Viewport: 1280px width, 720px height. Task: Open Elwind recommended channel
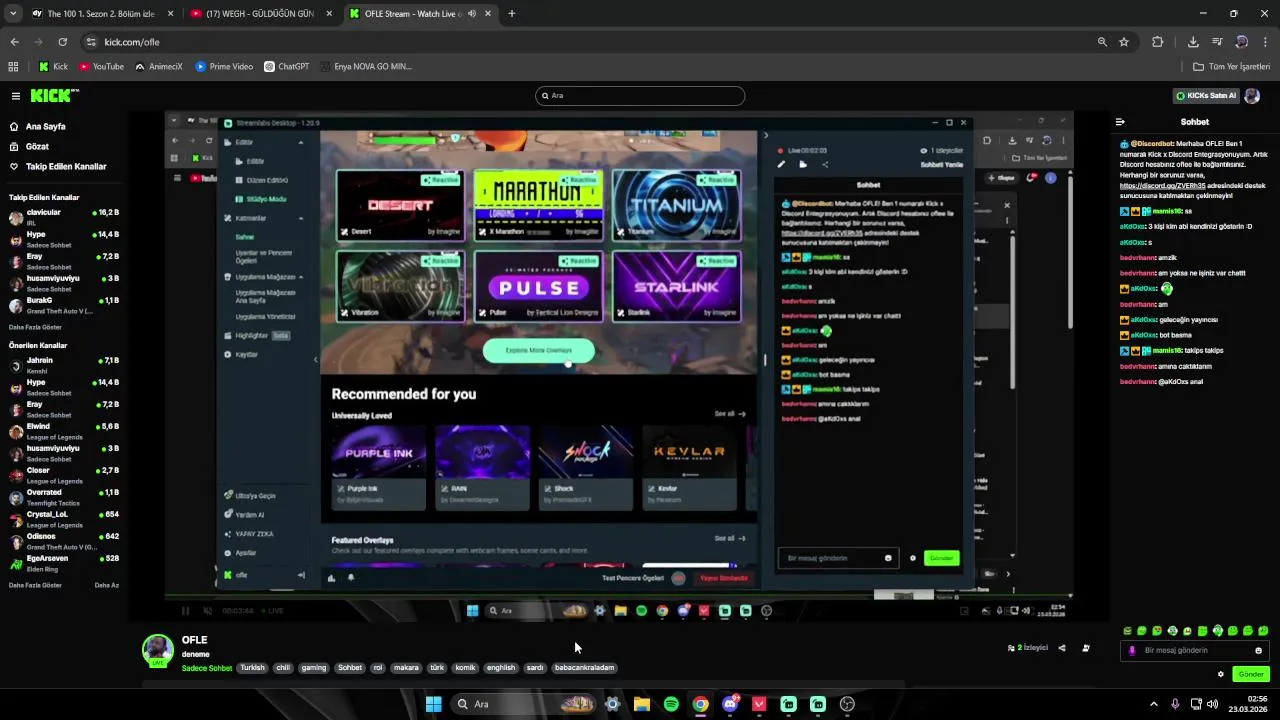coord(64,430)
